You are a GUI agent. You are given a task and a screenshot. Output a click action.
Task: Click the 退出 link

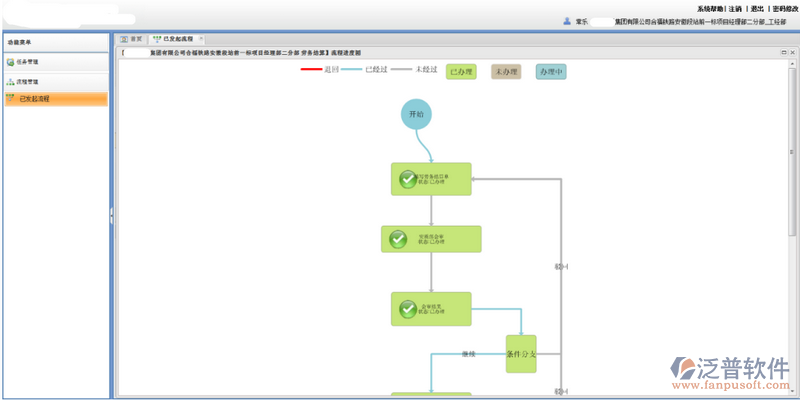pos(757,8)
